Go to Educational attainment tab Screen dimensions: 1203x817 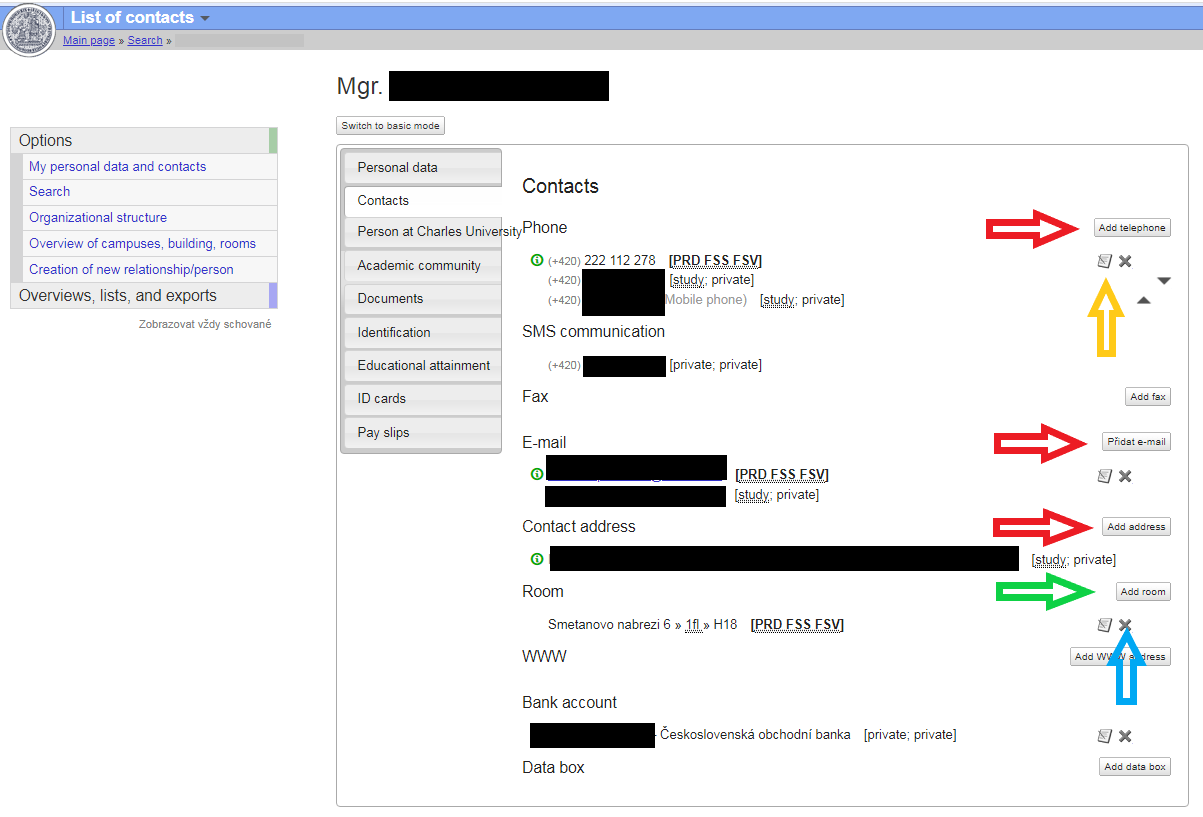coord(422,365)
